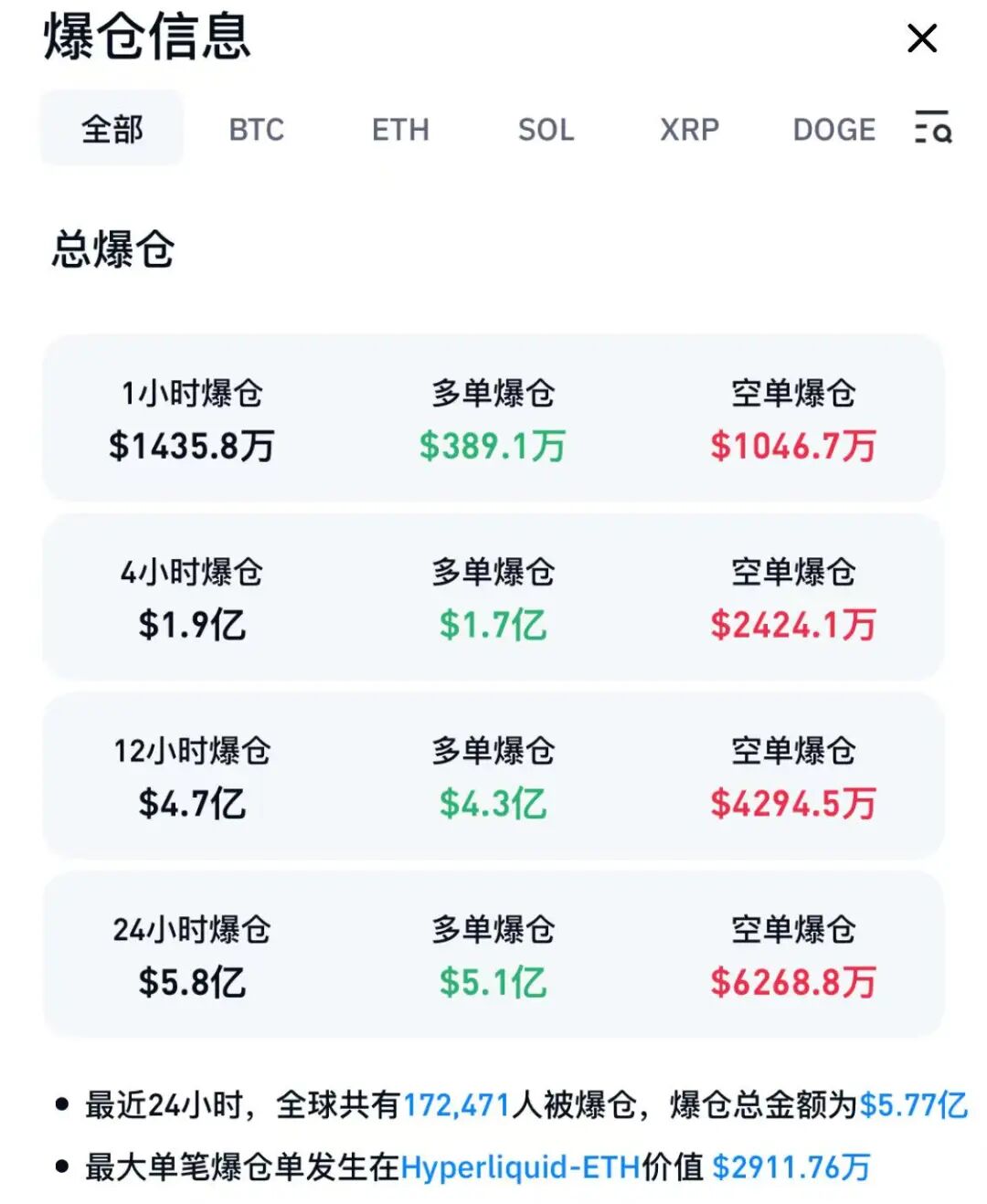Switch to the XRP tab
The height and width of the screenshot is (1204, 987).
click(689, 130)
